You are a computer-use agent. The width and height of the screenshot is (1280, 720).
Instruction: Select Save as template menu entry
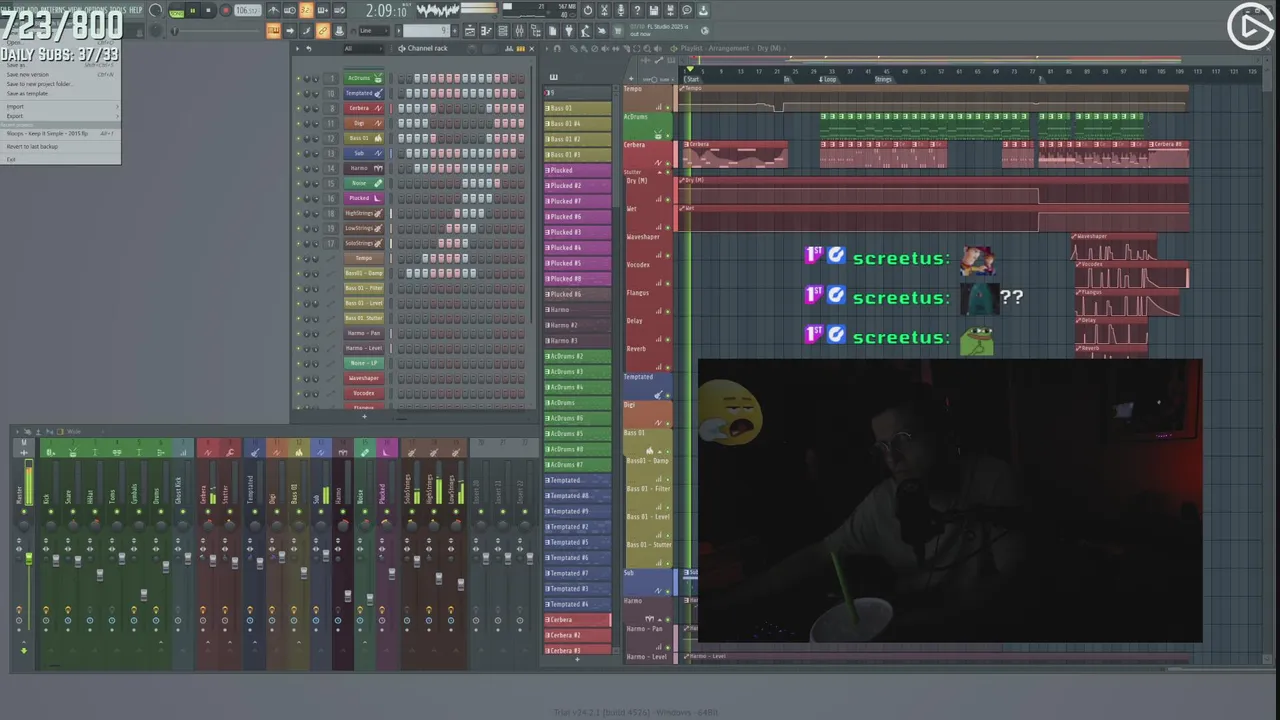[x=60, y=93]
